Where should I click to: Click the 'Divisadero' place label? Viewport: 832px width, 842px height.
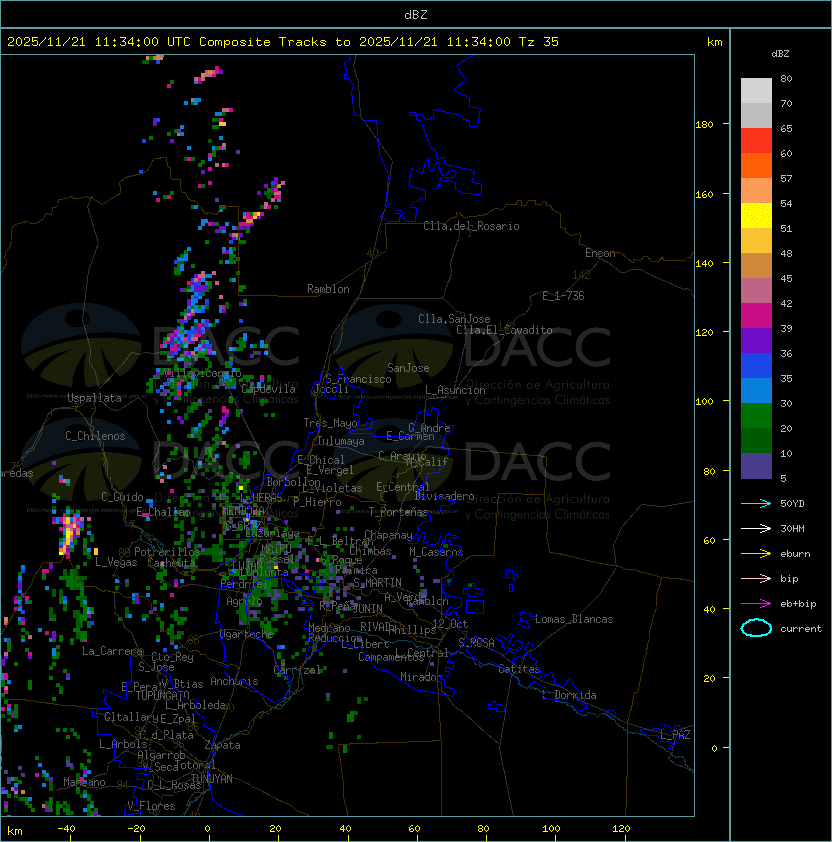[444, 496]
